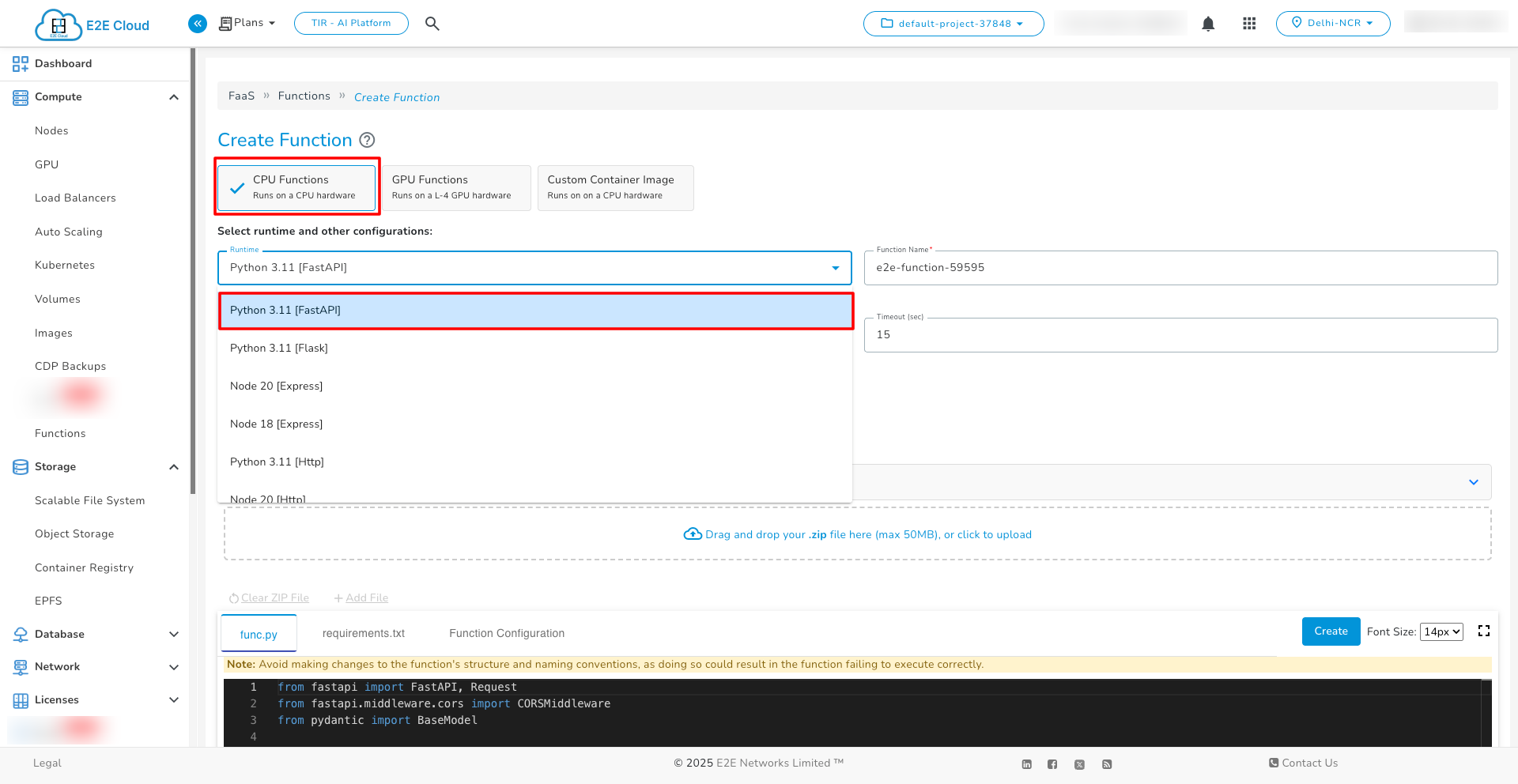Open default-project-37848 project selector

tap(953, 24)
